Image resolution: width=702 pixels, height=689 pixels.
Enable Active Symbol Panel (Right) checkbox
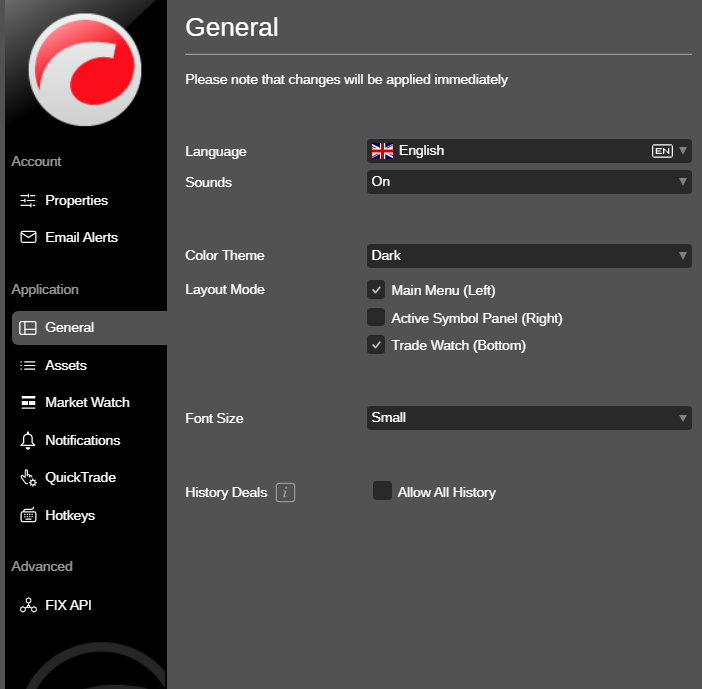click(x=376, y=317)
